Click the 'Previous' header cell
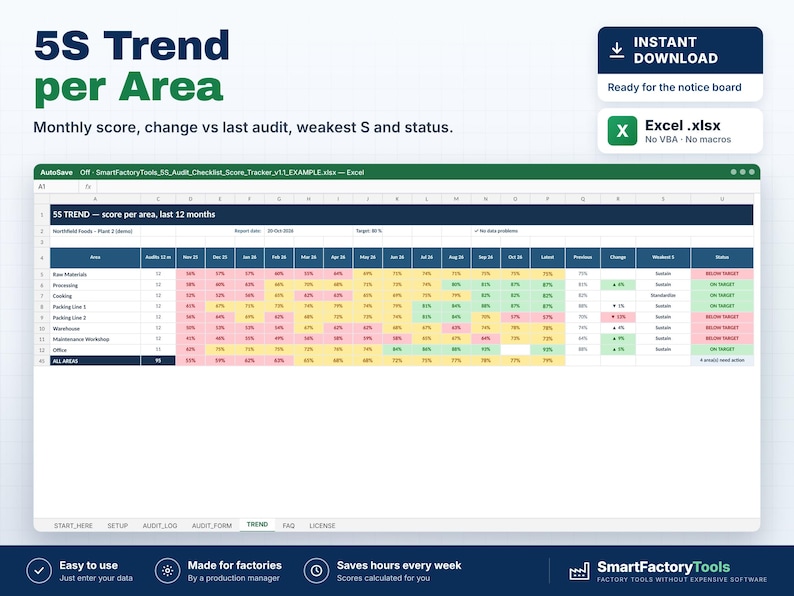794x596 pixels. [x=583, y=258]
